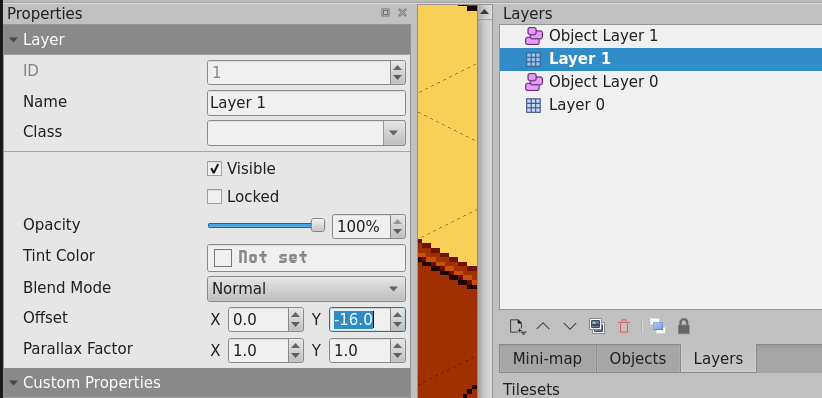Select Object Layer 0 in the layer list

pos(661,82)
